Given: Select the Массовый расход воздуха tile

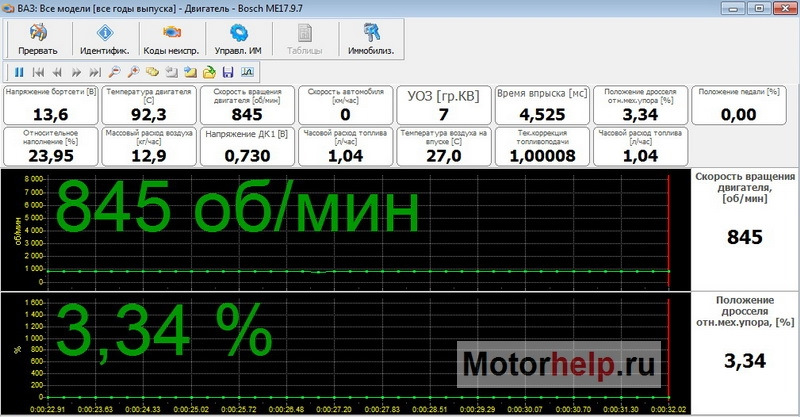Looking at the screenshot, I should (x=149, y=146).
